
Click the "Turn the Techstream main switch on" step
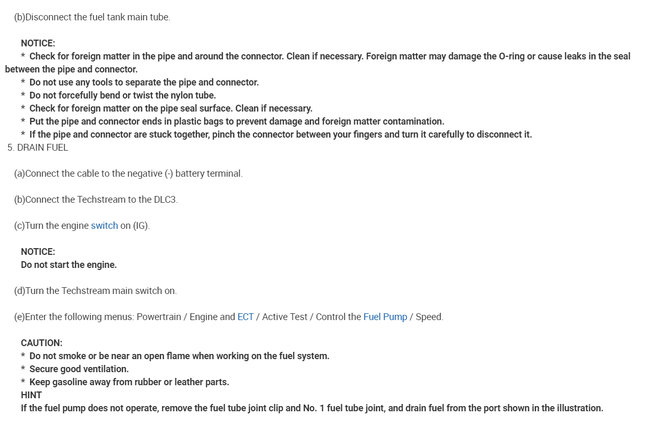(x=95, y=291)
